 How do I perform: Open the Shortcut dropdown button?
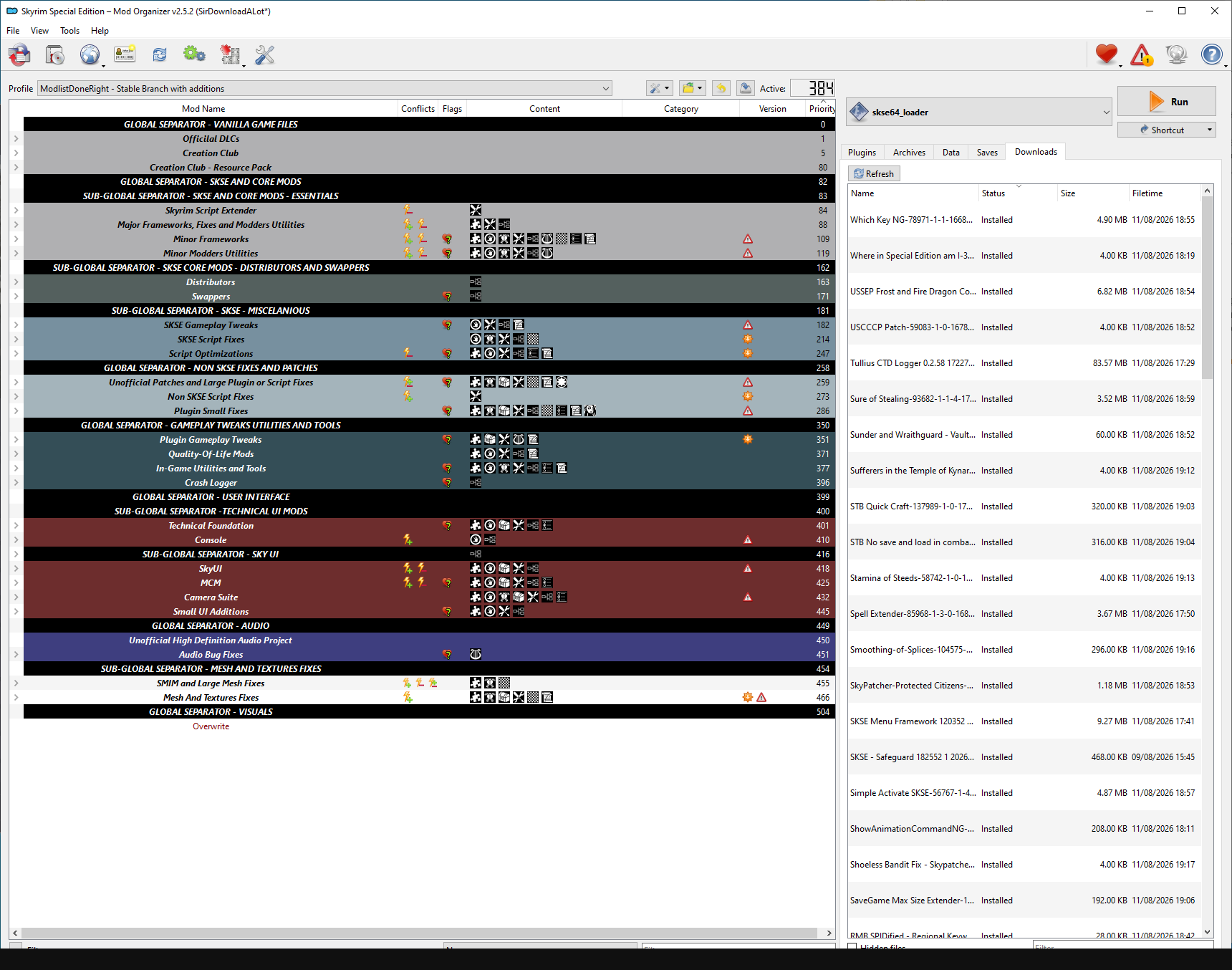(x=1167, y=130)
